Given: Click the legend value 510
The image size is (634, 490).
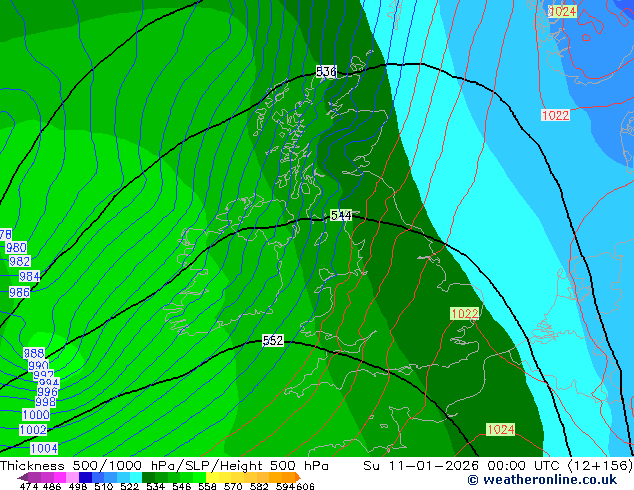Looking at the screenshot, I should point(104,486).
